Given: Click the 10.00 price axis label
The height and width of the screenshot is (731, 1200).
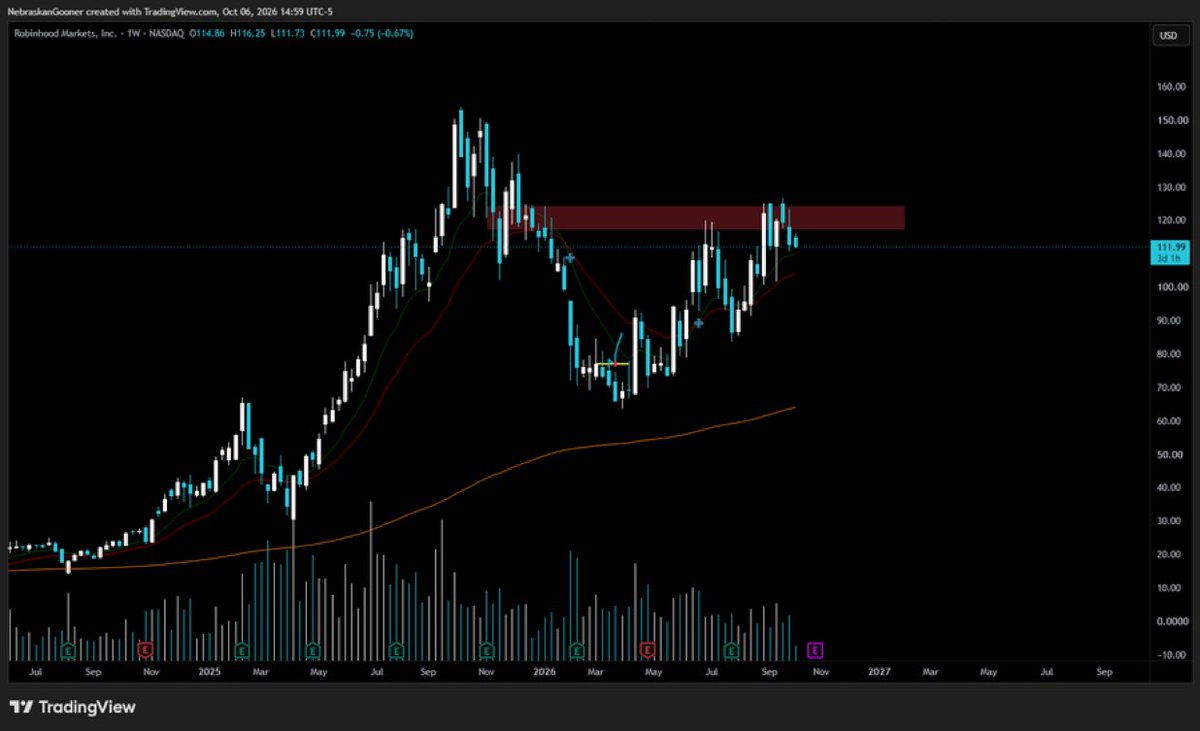Looking at the screenshot, I should [1170, 588].
